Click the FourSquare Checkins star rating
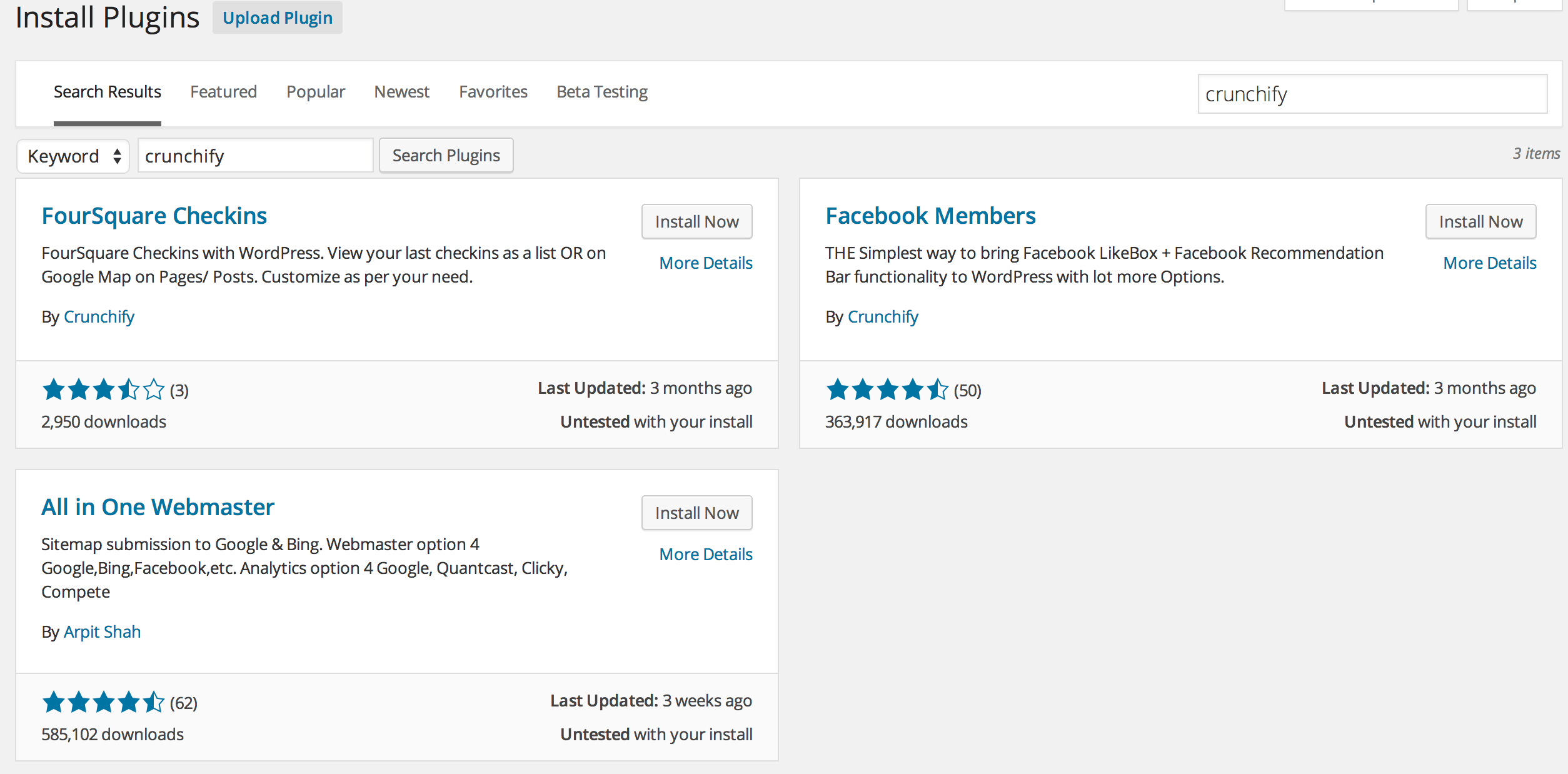Screen dimensions: 1568x774 click(x=103, y=390)
